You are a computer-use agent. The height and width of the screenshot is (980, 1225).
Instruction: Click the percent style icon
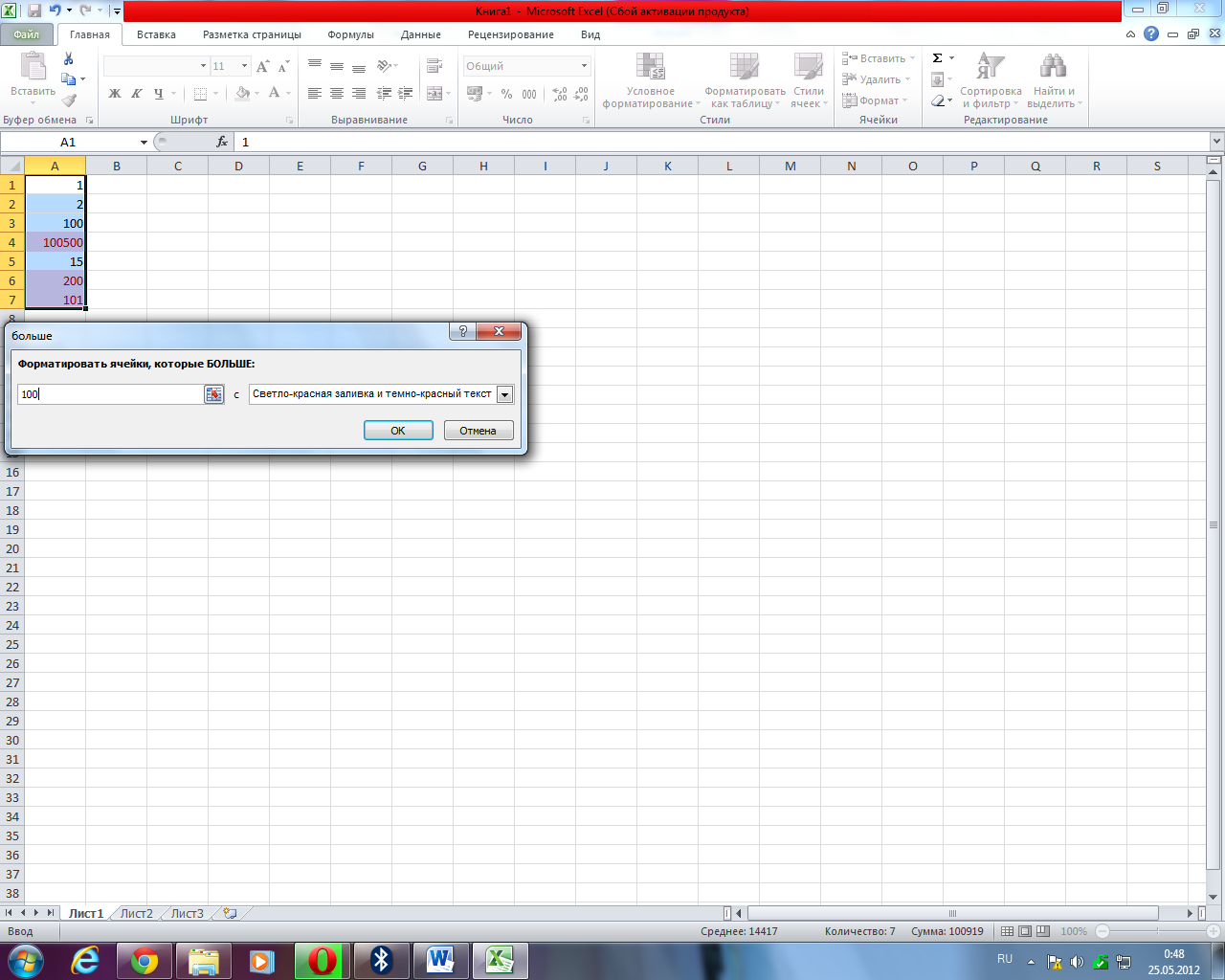click(x=506, y=94)
